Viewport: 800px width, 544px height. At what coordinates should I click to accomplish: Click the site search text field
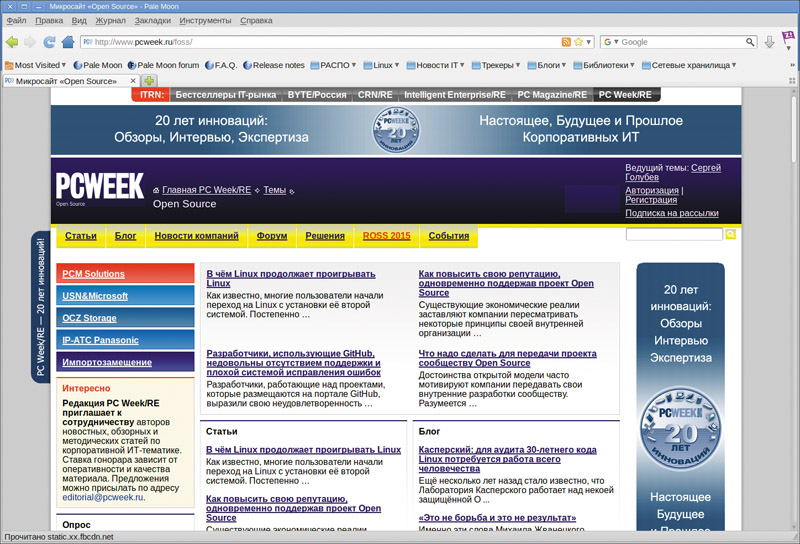pyautogui.click(x=674, y=234)
